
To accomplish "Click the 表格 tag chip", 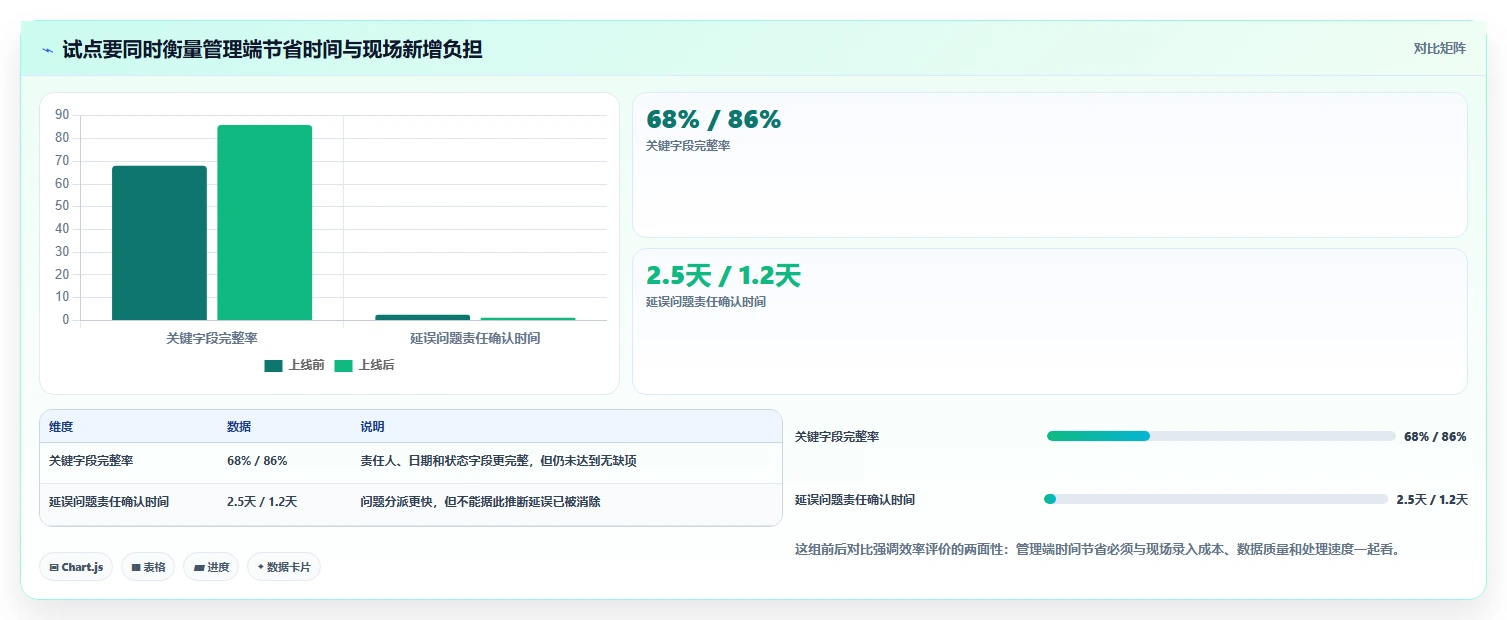I will pyautogui.click(x=148, y=567).
